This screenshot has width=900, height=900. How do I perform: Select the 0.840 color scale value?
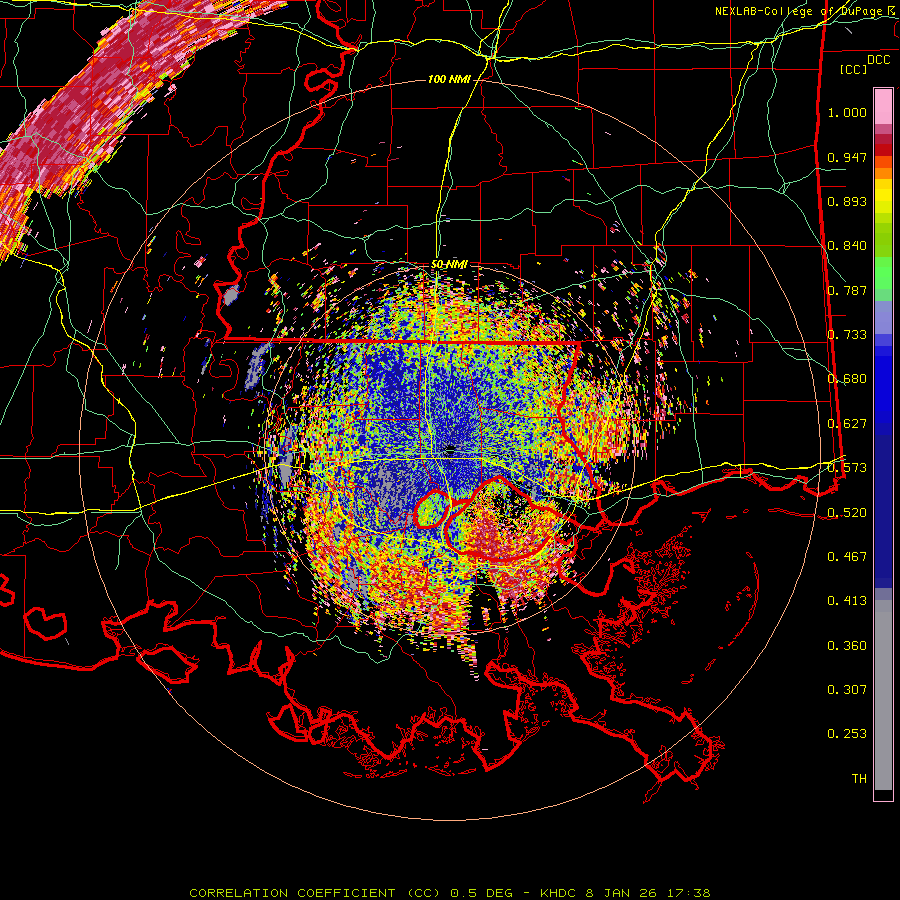[x=847, y=246]
